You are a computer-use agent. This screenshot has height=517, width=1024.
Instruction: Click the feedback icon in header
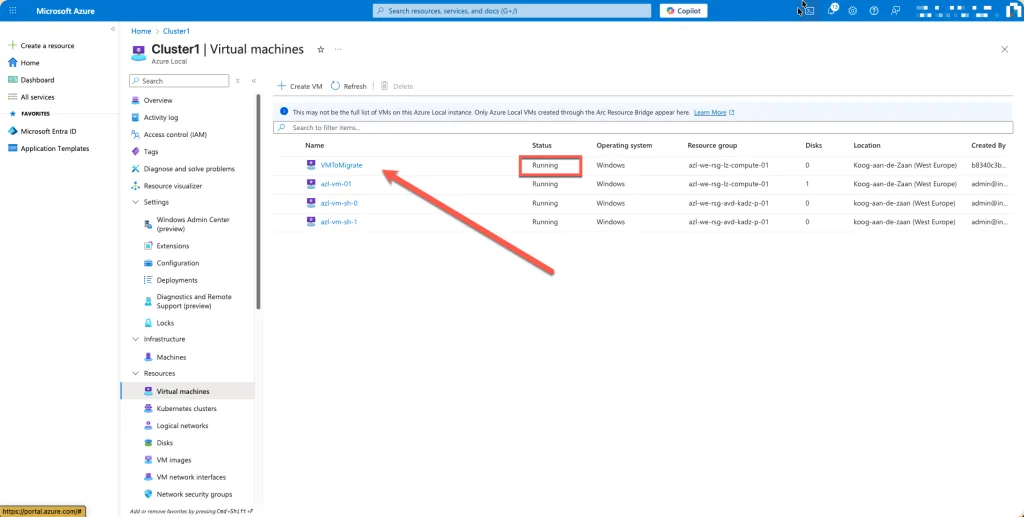(896, 10)
